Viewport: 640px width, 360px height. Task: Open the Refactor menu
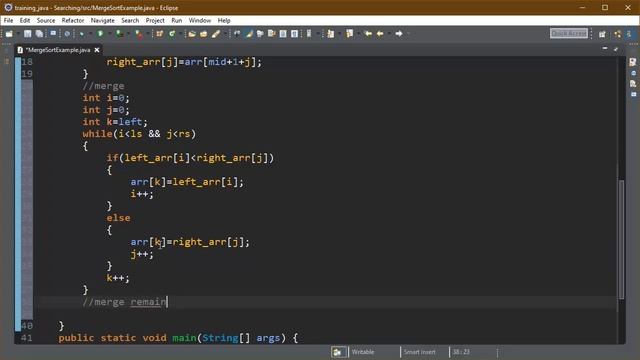[73, 20]
